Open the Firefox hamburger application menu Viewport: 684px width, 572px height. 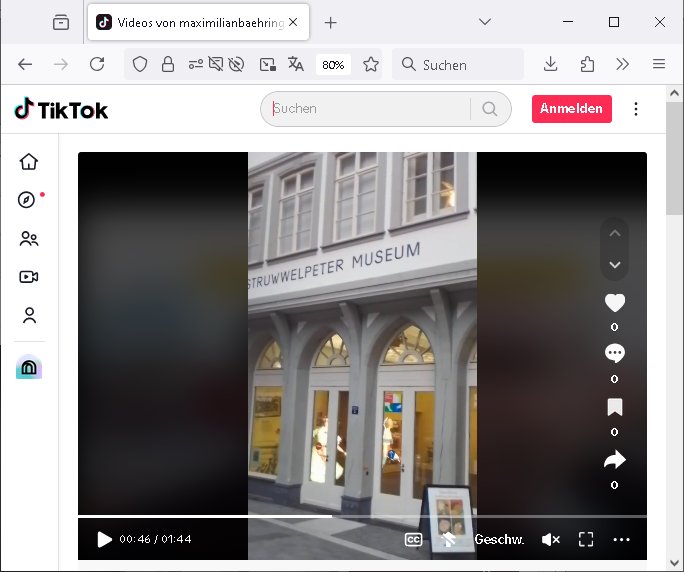click(x=658, y=64)
